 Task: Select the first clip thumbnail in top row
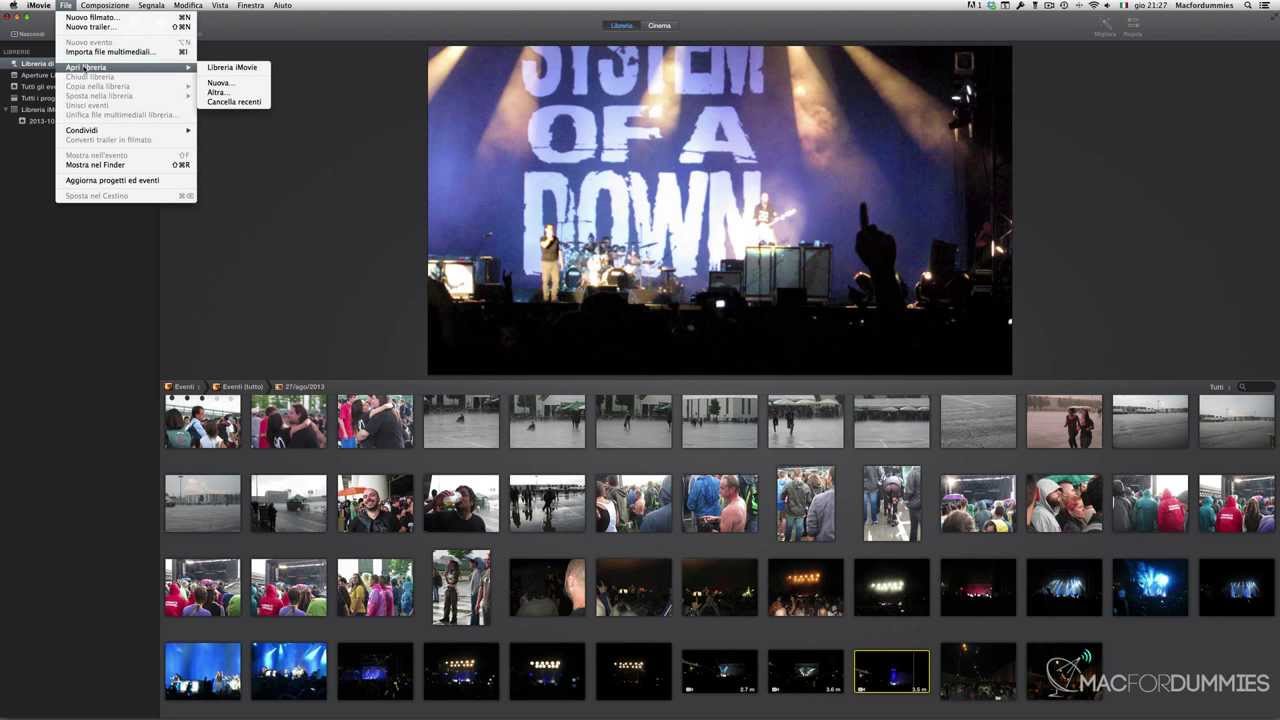click(x=203, y=421)
